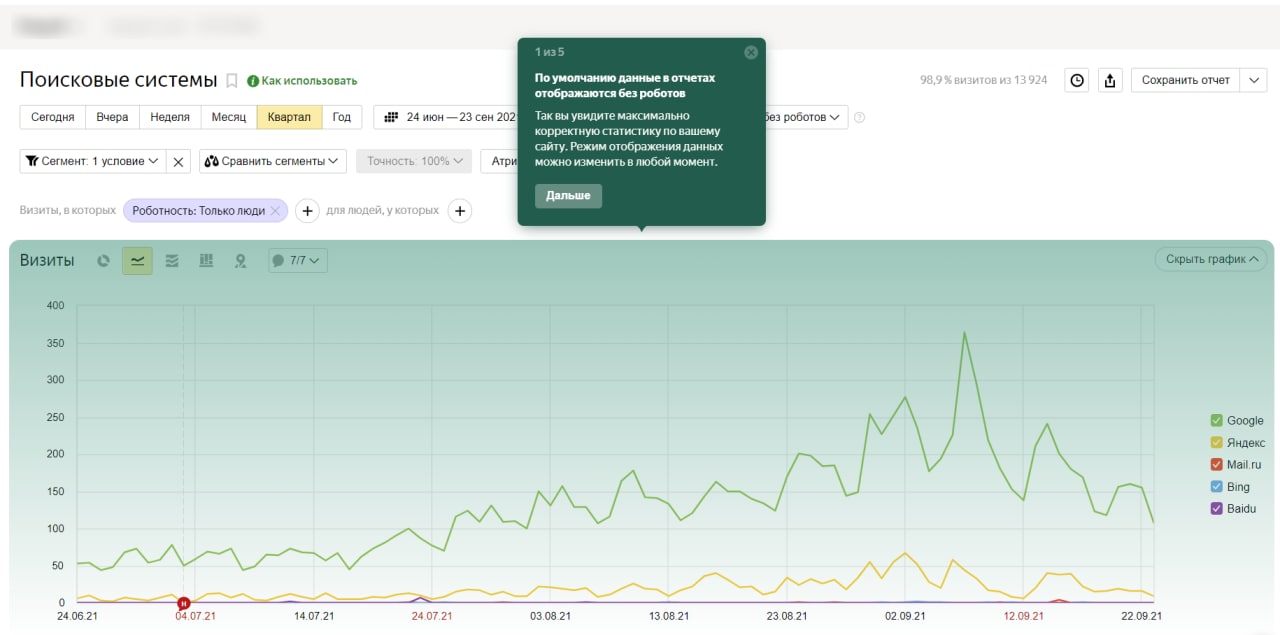1280x635 pixels.
Task: Open the 7/7 chart annotations dropdown
Action: point(298,261)
